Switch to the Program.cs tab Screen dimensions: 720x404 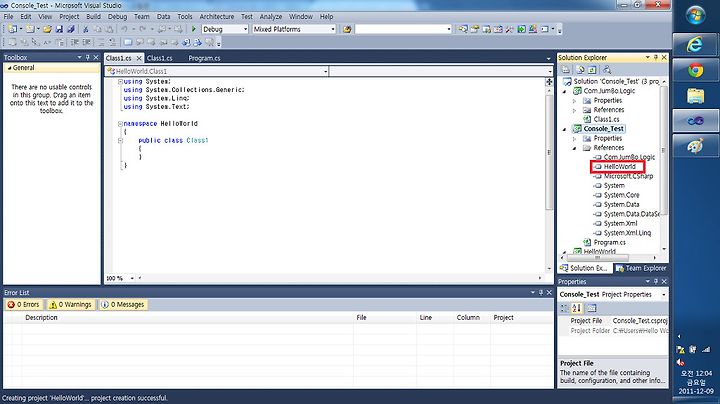pyautogui.click(x=204, y=58)
